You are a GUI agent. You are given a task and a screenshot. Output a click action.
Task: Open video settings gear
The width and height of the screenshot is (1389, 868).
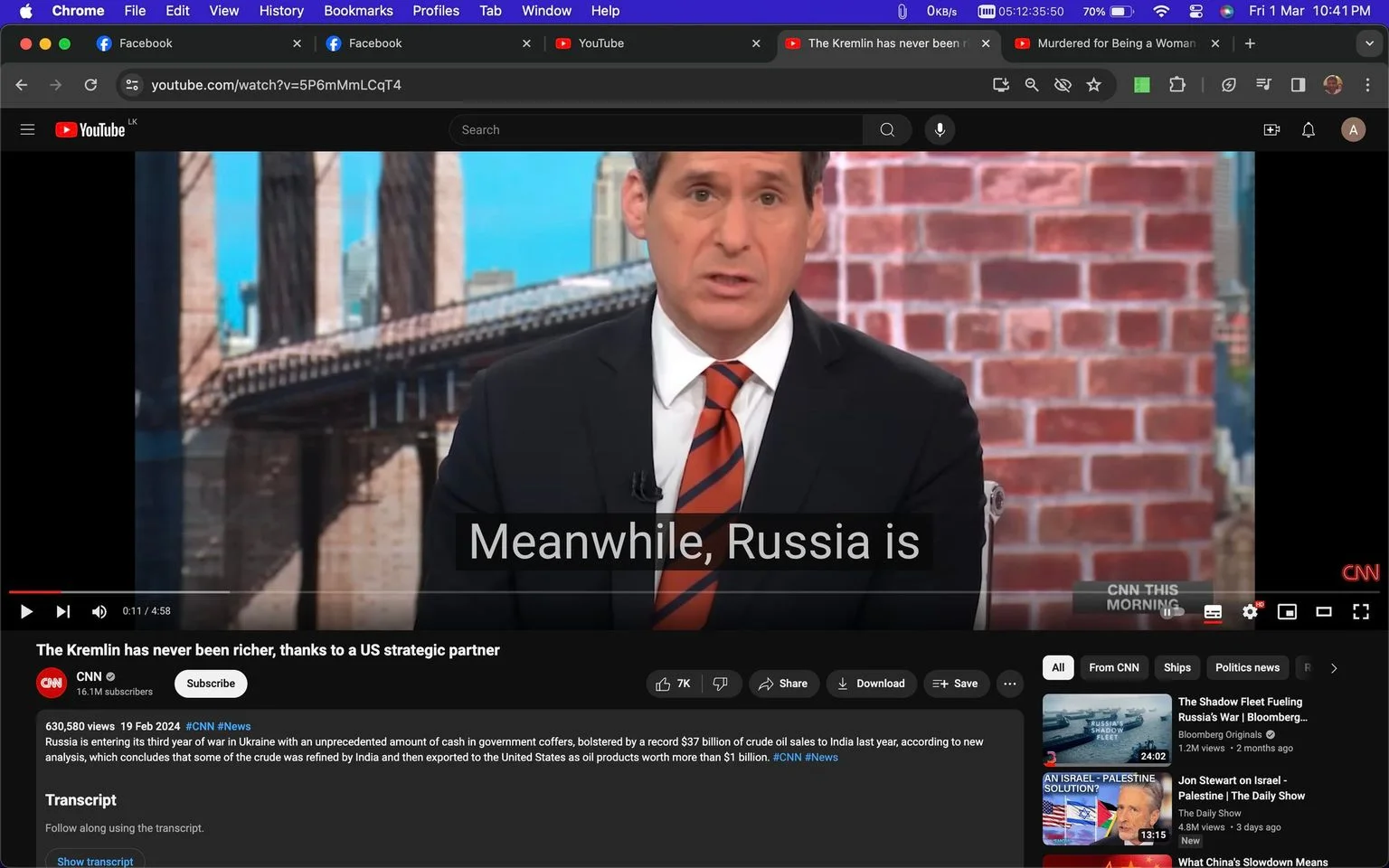[x=1250, y=612]
